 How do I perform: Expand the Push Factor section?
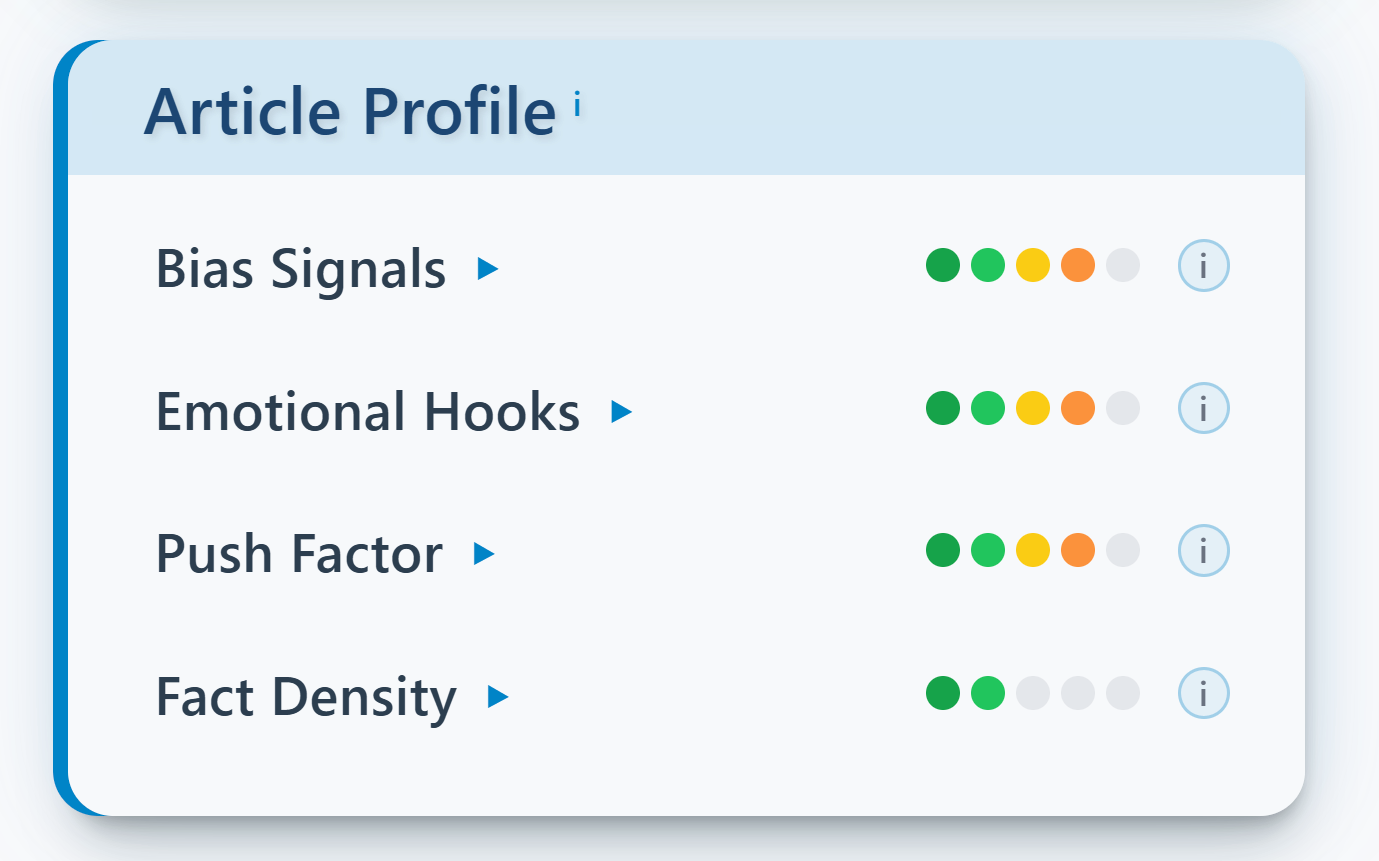484,553
